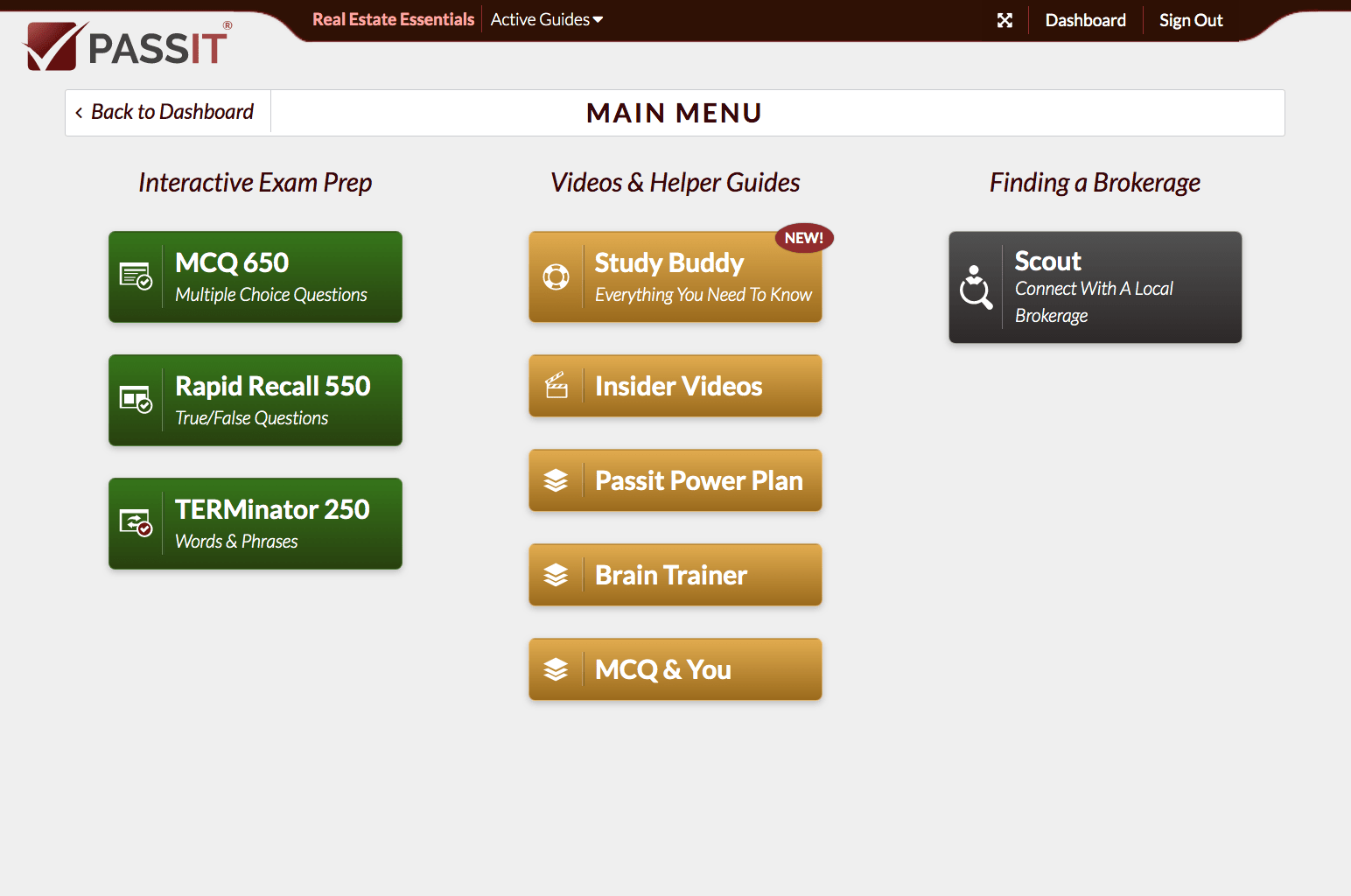Click the Finding a Brokerage heading
This screenshot has height=896, width=1351.
[1095, 182]
